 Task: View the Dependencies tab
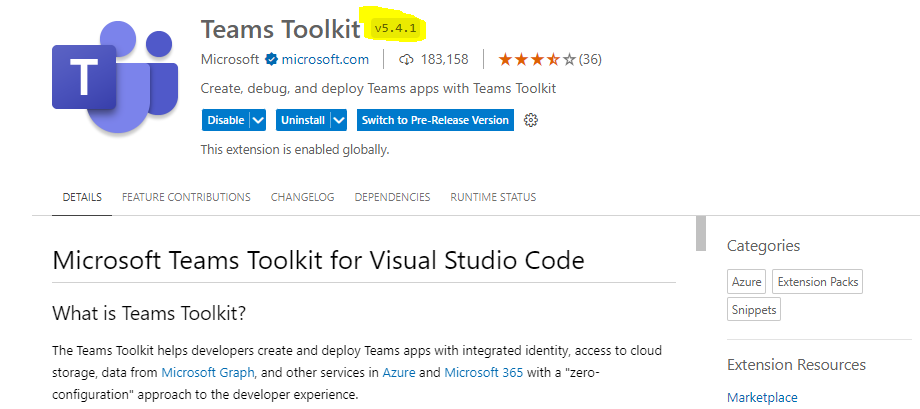click(x=392, y=197)
